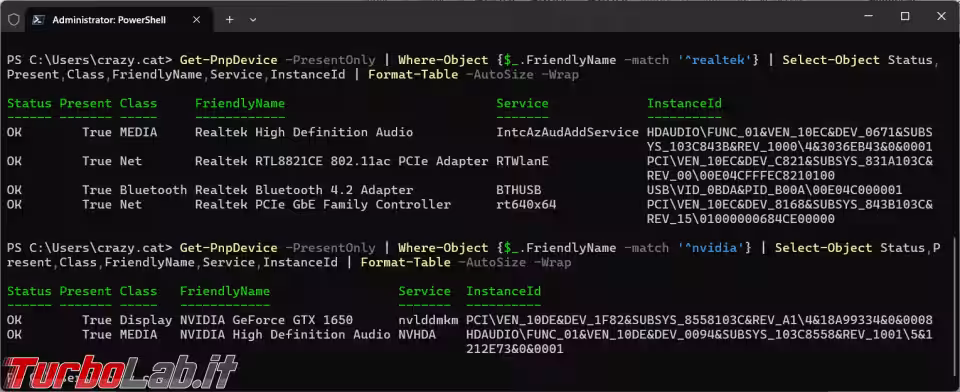Click the shield icon in title bar

[13, 20]
